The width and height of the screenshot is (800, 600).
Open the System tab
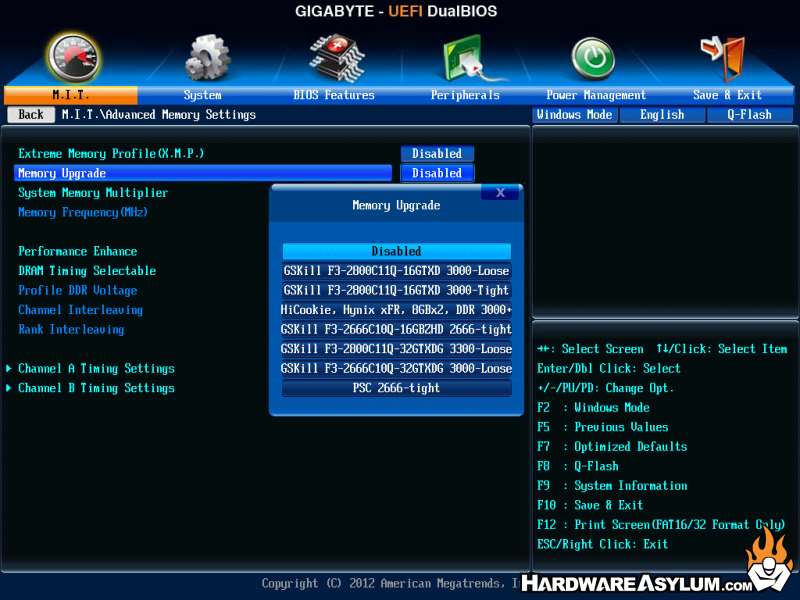(203, 95)
